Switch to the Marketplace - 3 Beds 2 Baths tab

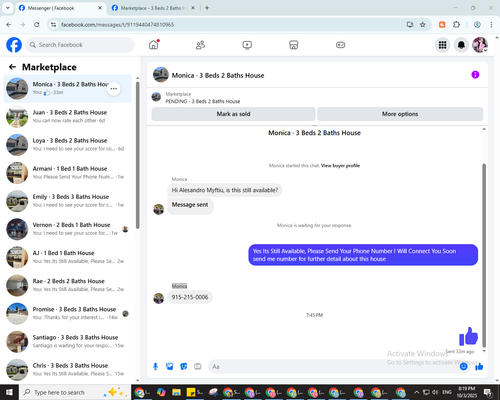point(153,8)
